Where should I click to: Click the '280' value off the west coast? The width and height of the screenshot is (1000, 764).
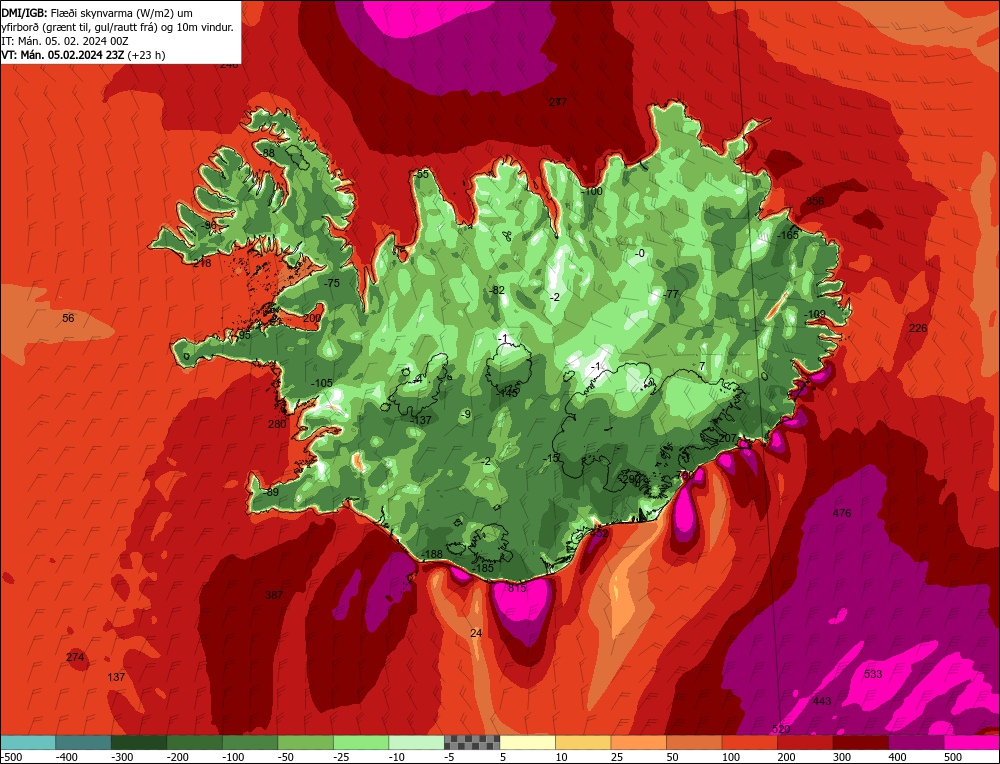click(x=277, y=424)
